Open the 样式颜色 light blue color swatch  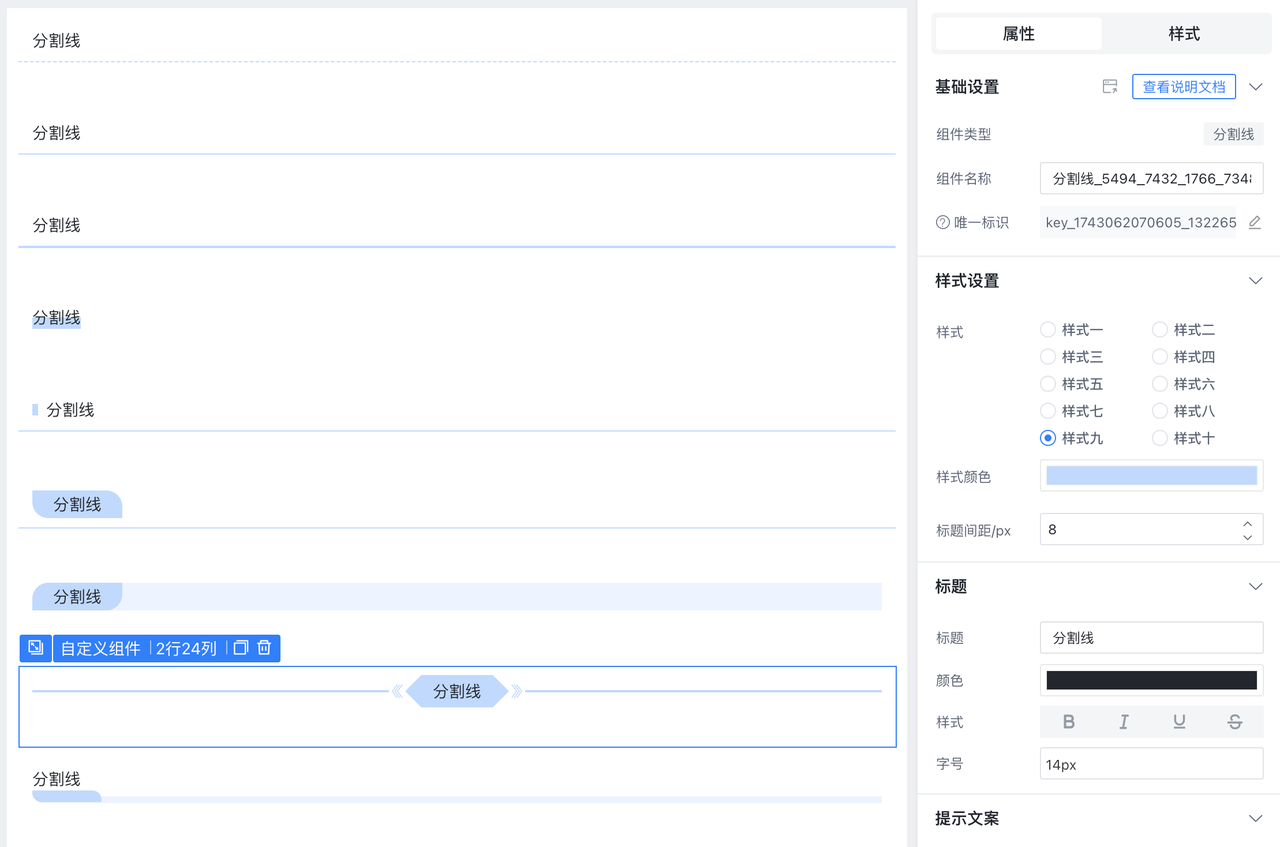pyautogui.click(x=1151, y=476)
